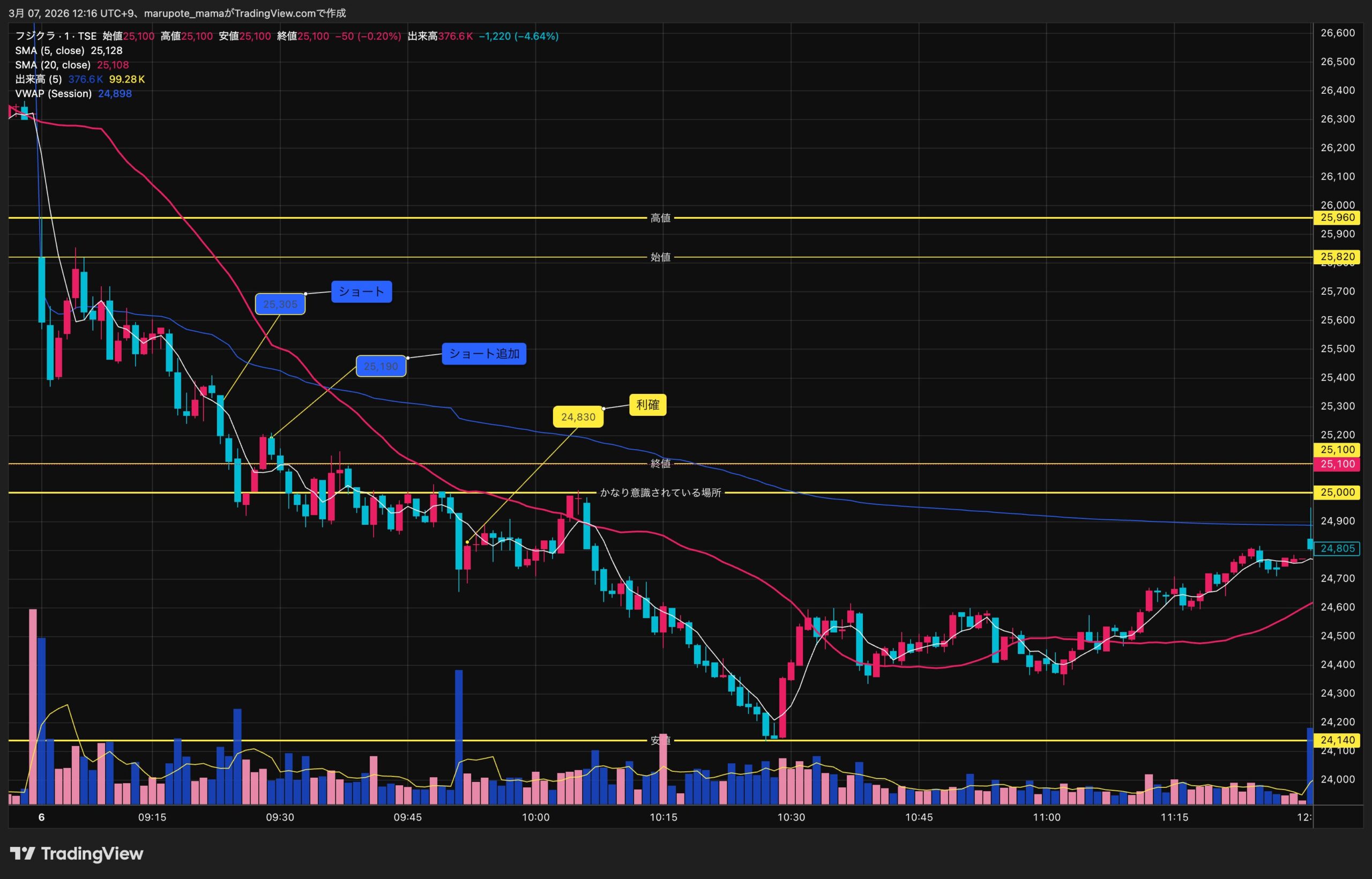Click the yellow 24,830 price callout
The image size is (1372, 879).
click(x=578, y=417)
